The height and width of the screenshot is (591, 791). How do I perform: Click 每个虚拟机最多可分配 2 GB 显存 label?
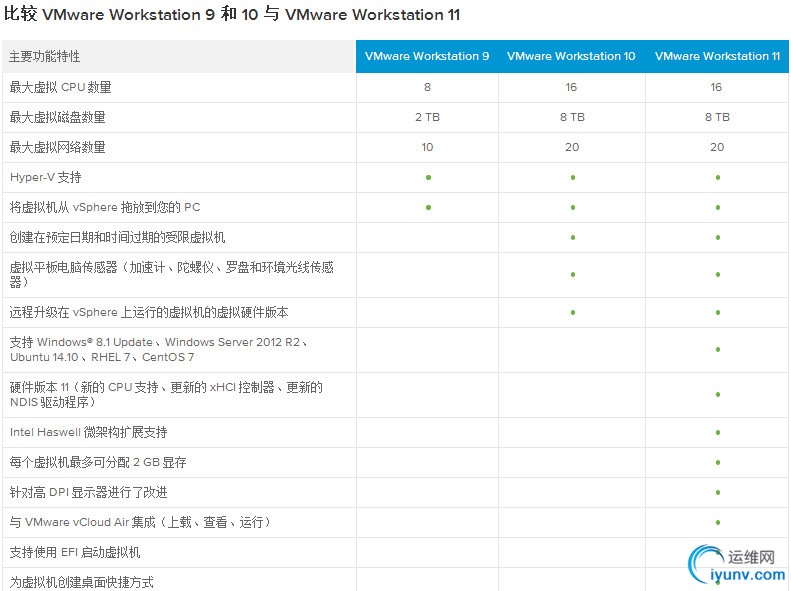(98, 462)
